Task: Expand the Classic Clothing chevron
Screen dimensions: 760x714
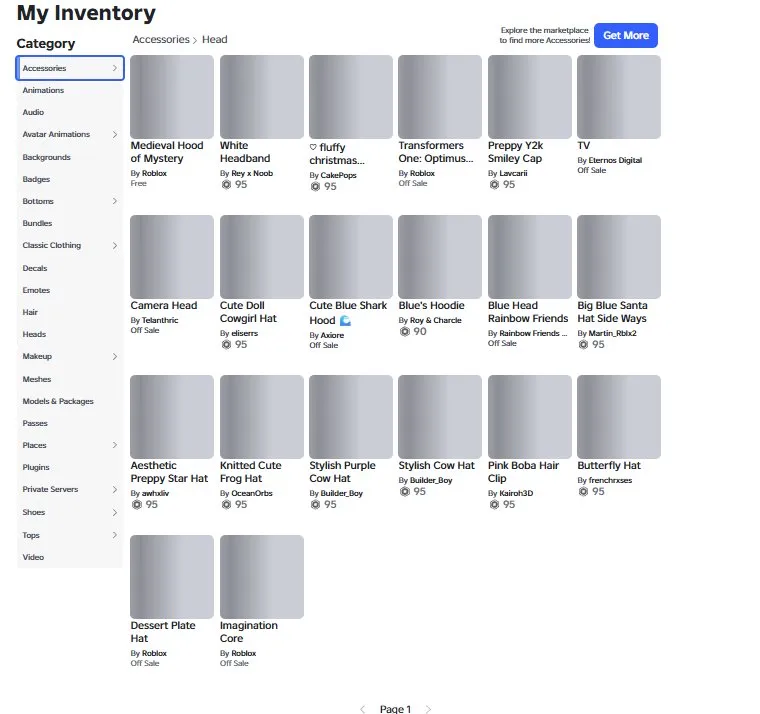Action: tap(115, 245)
